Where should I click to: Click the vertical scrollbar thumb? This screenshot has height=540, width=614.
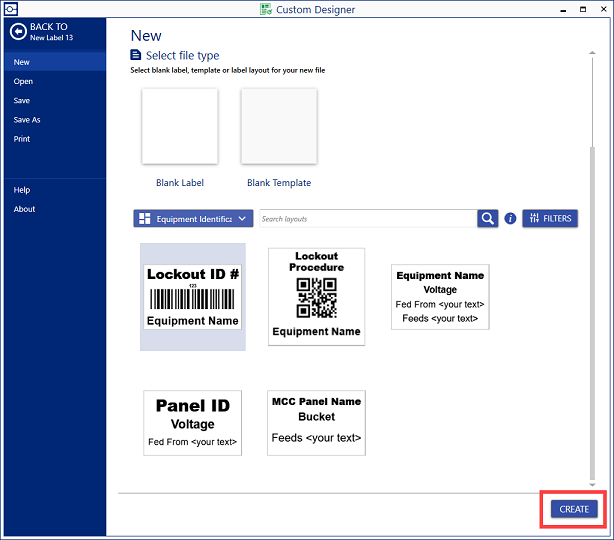[592, 313]
